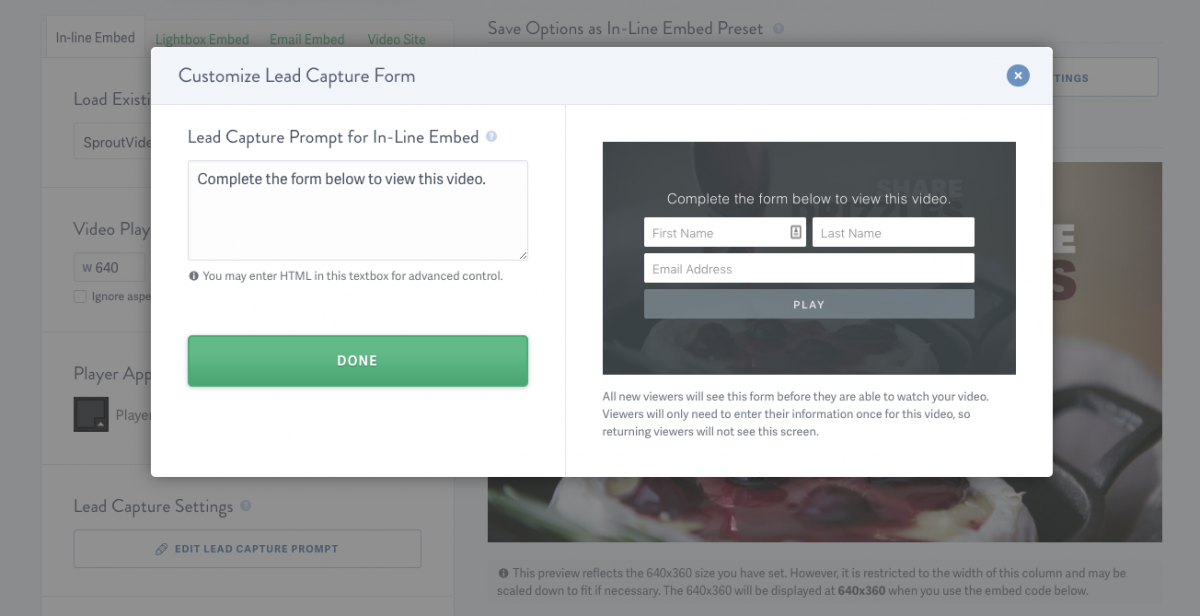The height and width of the screenshot is (616, 1200).
Task: Open the Email Embed tab
Action: (x=306, y=40)
